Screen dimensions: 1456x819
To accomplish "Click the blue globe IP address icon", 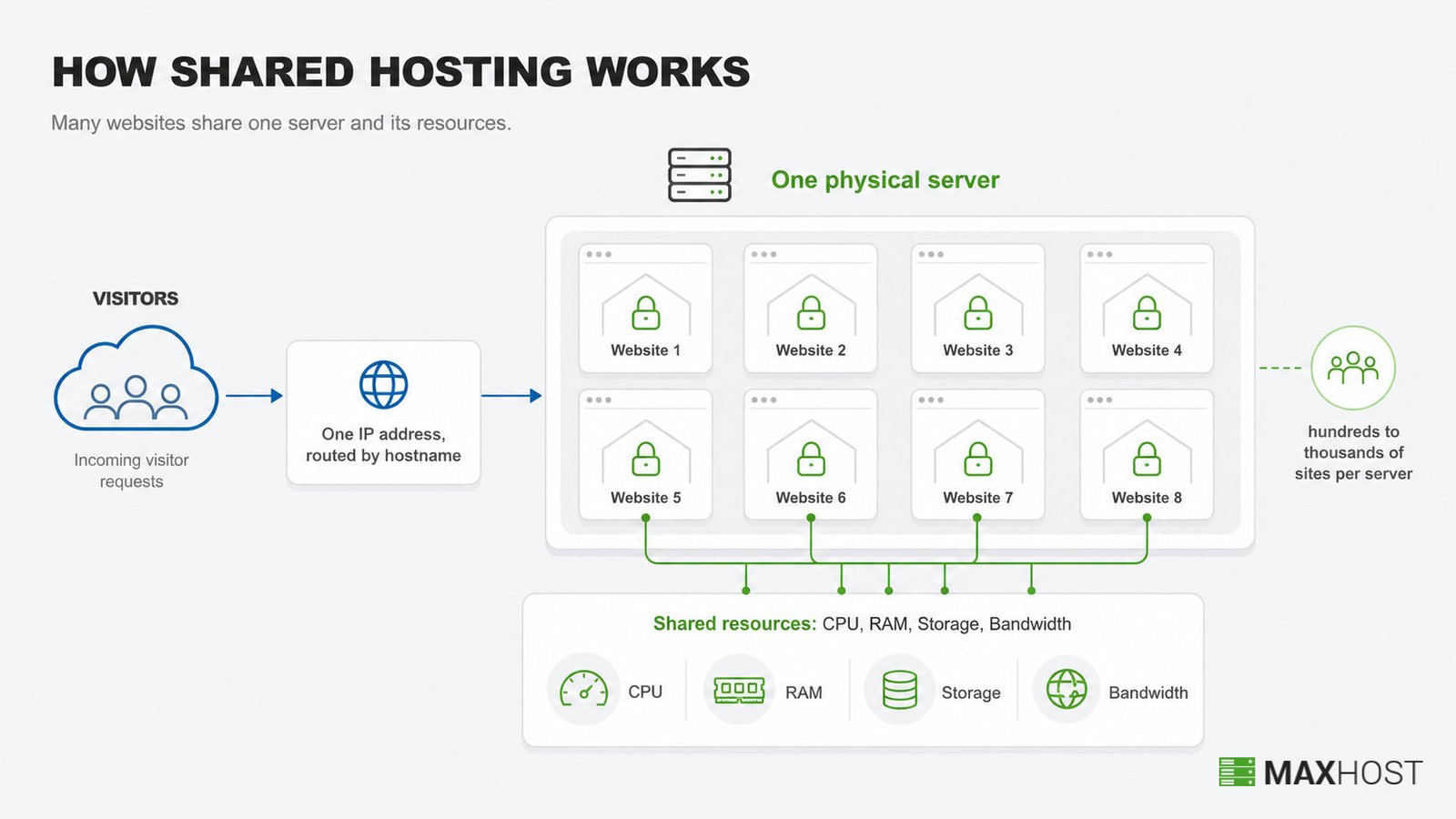I will pyautogui.click(x=383, y=385).
